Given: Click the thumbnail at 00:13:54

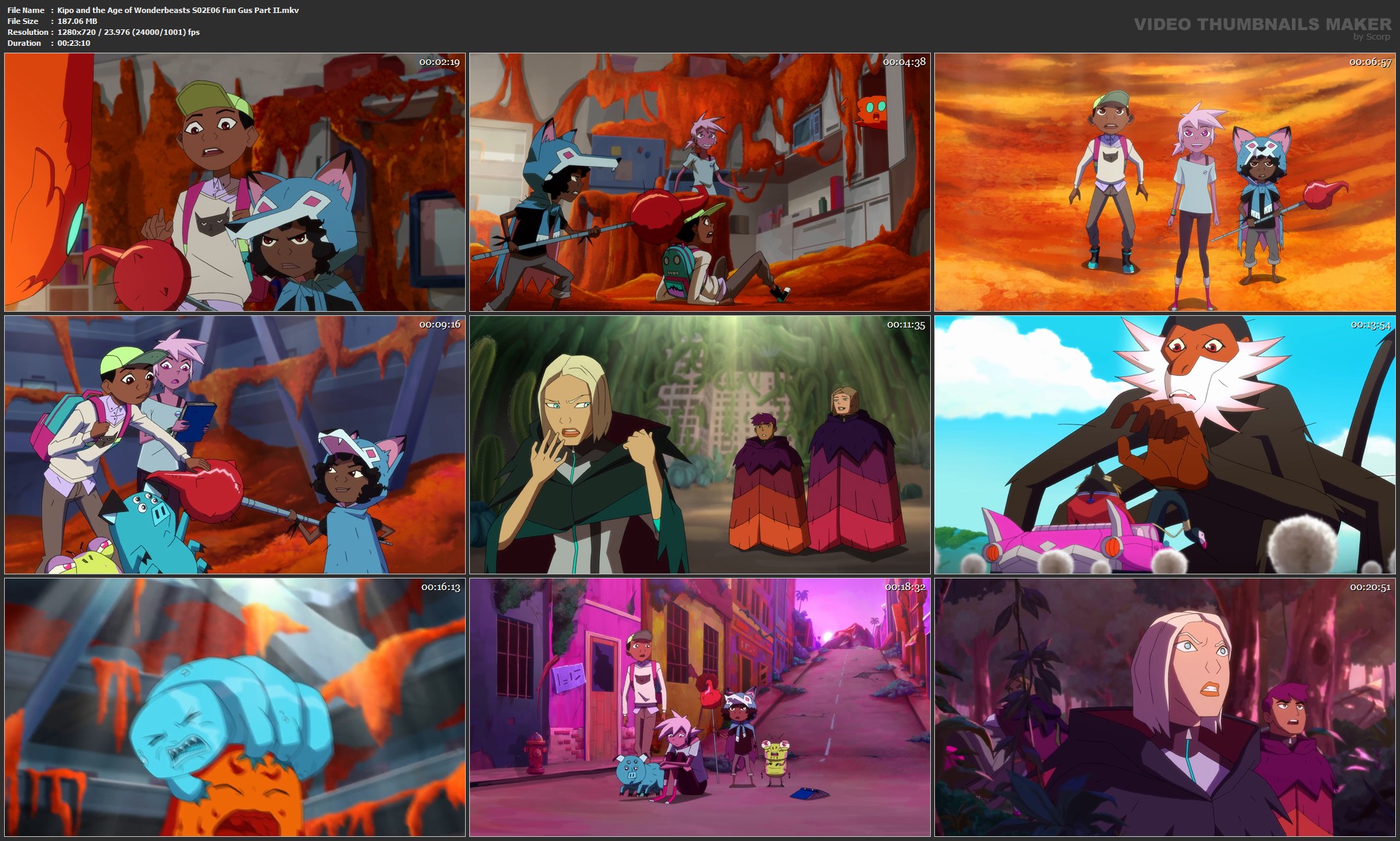Looking at the screenshot, I should (1165, 444).
